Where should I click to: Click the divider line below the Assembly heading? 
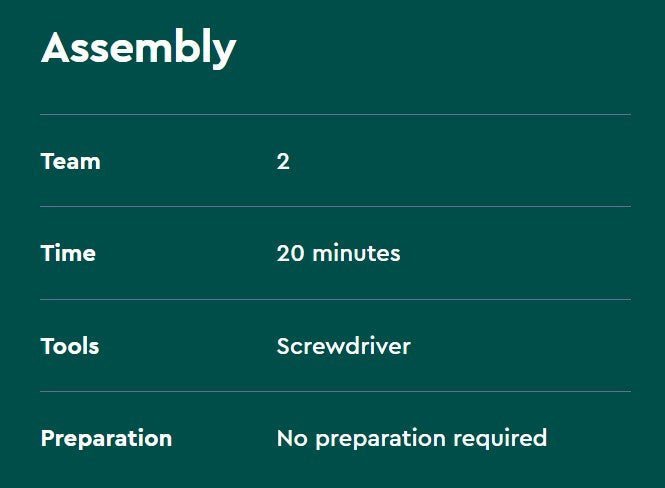coord(335,114)
